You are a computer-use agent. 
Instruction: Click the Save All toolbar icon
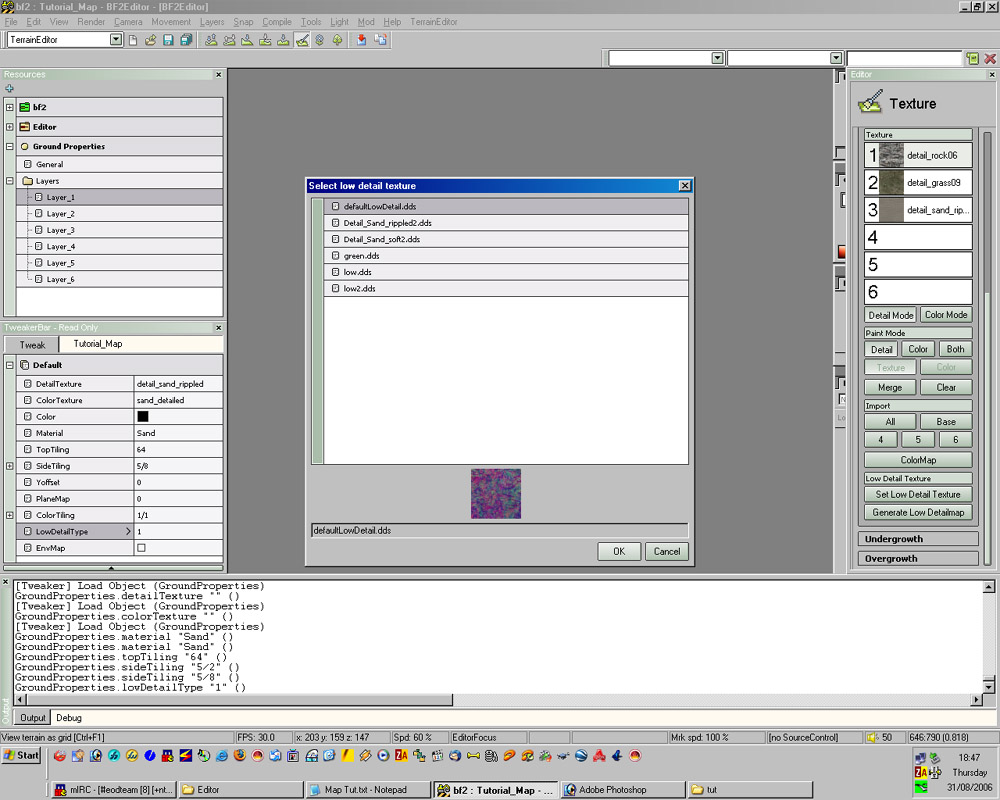click(186, 40)
